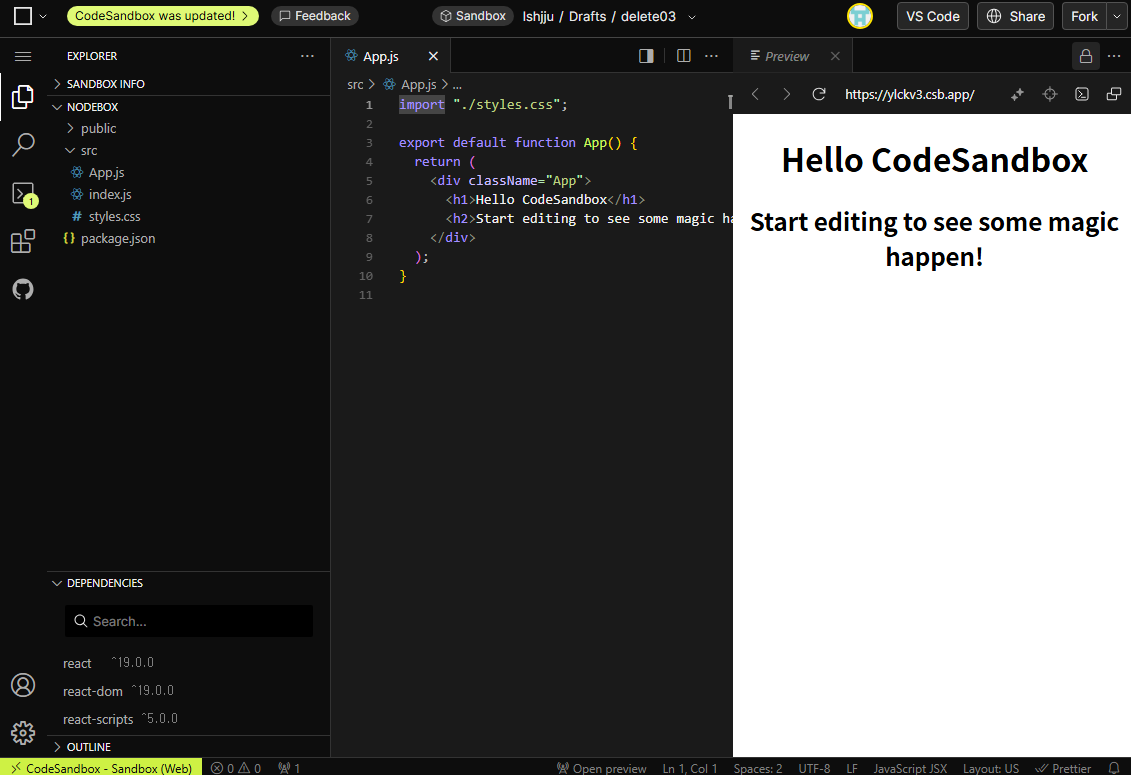The image size is (1131, 775).
Task: Select the react-scripts dependency entry
Action: pyautogui.click(x=120, y=719)
